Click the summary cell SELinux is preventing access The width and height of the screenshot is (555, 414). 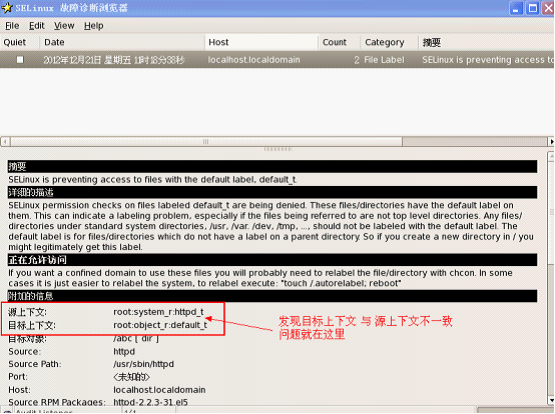487,60
